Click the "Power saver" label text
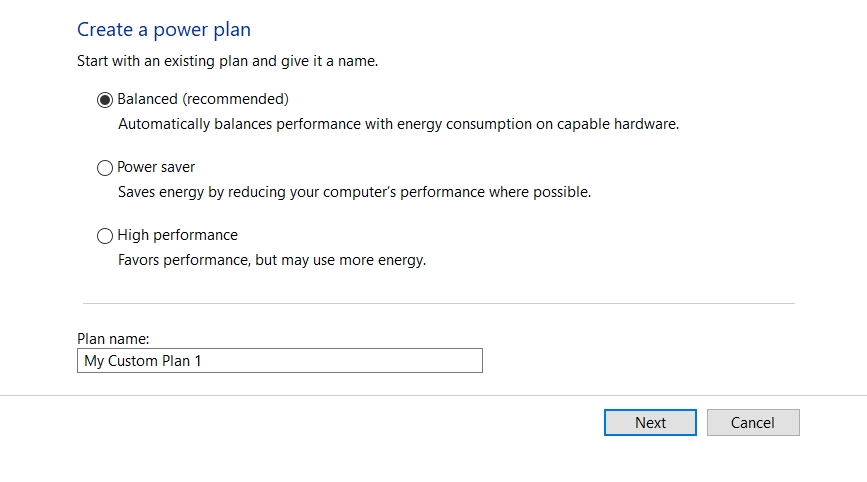 [x=156, y=167]
